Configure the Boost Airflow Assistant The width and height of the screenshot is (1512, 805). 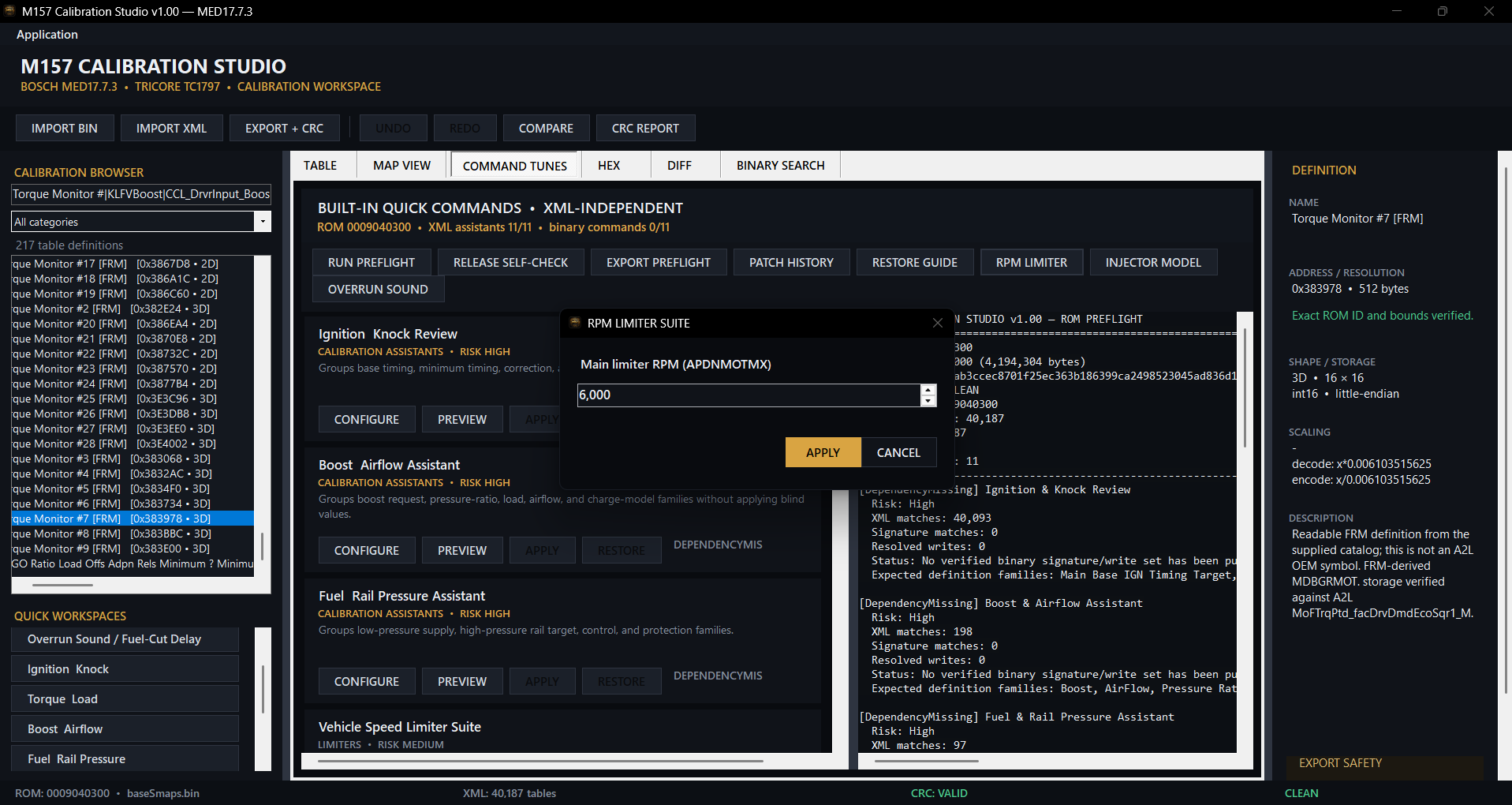pyautogui.click(x=367, y=550)
